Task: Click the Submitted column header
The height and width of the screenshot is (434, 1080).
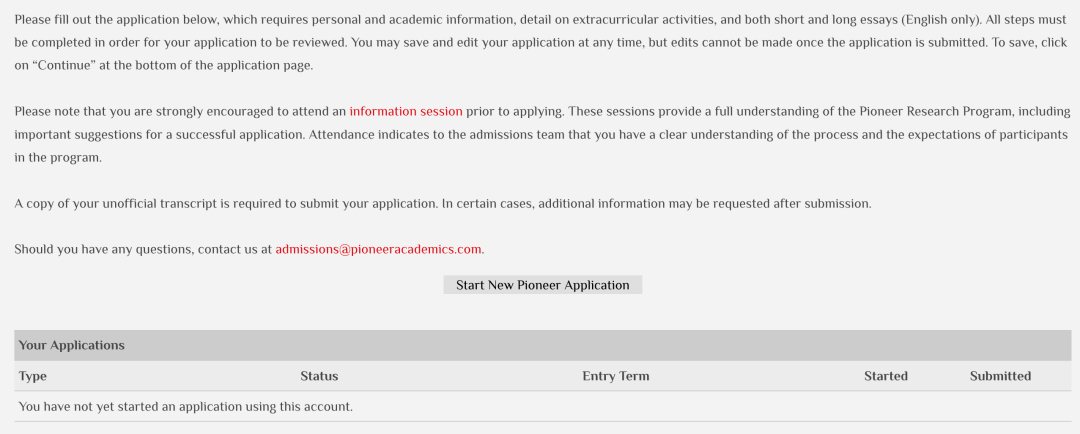Action: (x=1000, y=376)
